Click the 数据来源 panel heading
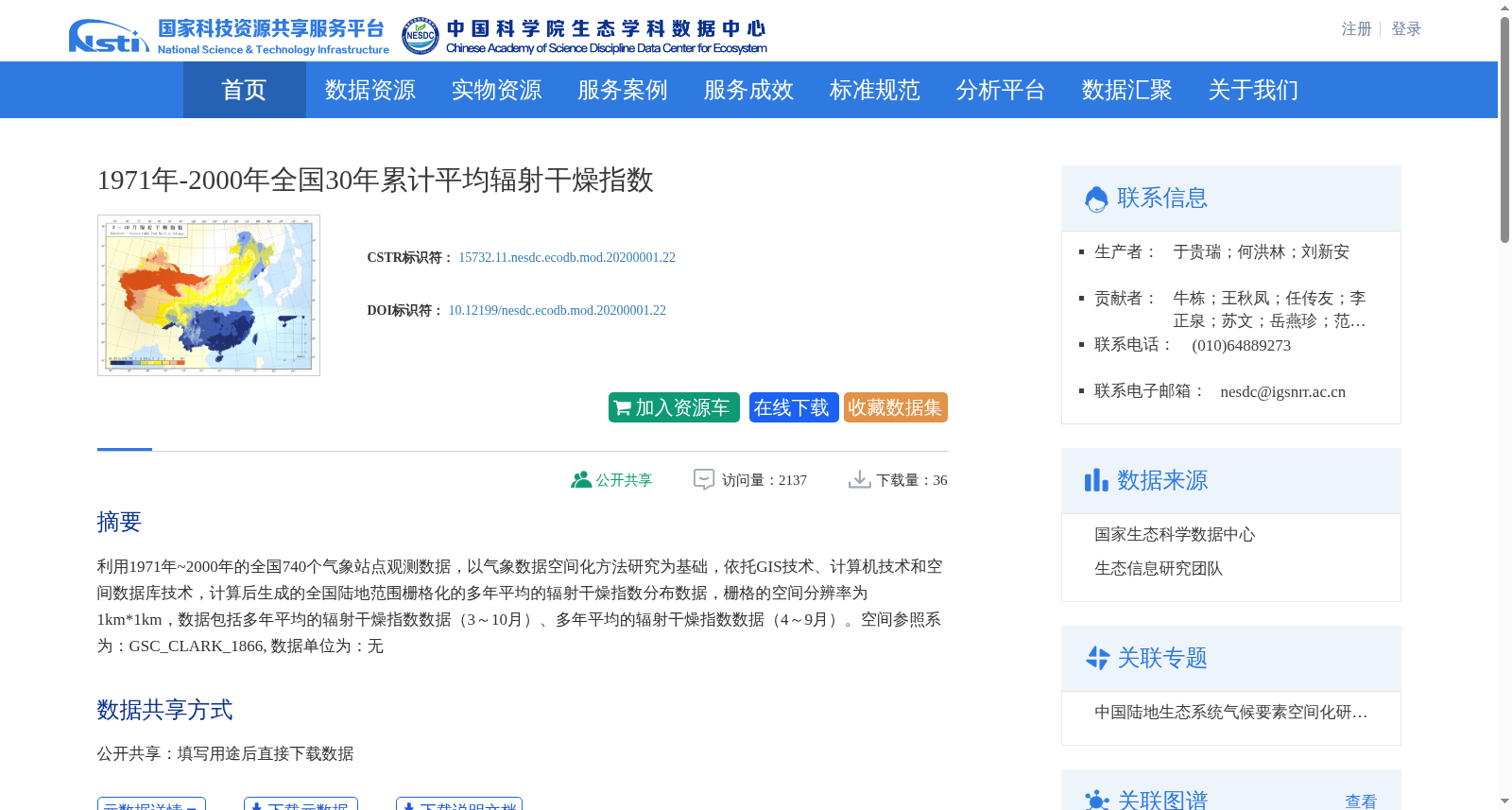Screen dimensions: 1512x810 1162,480
